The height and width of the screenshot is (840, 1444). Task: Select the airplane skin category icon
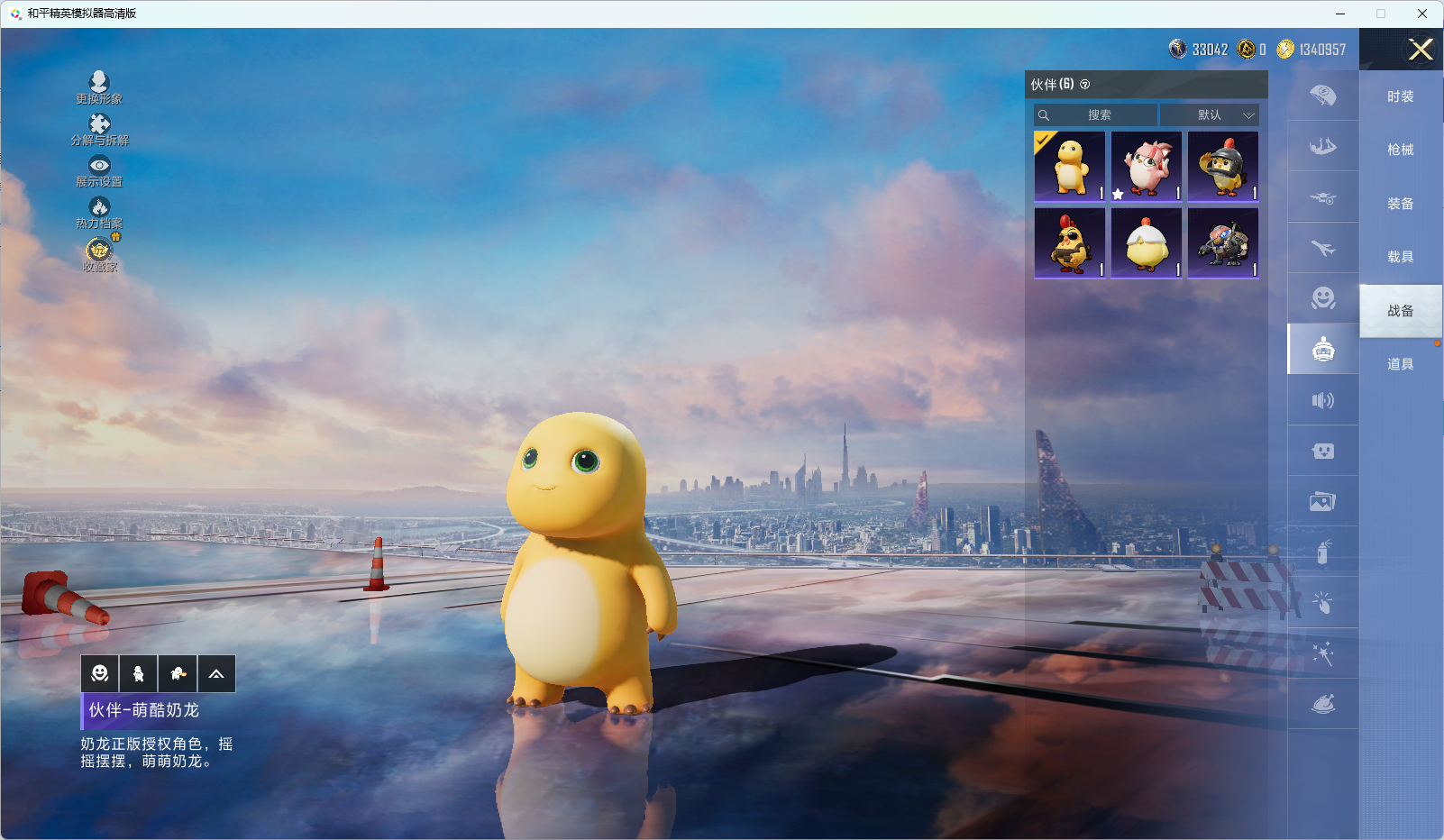click(1322, 248)
